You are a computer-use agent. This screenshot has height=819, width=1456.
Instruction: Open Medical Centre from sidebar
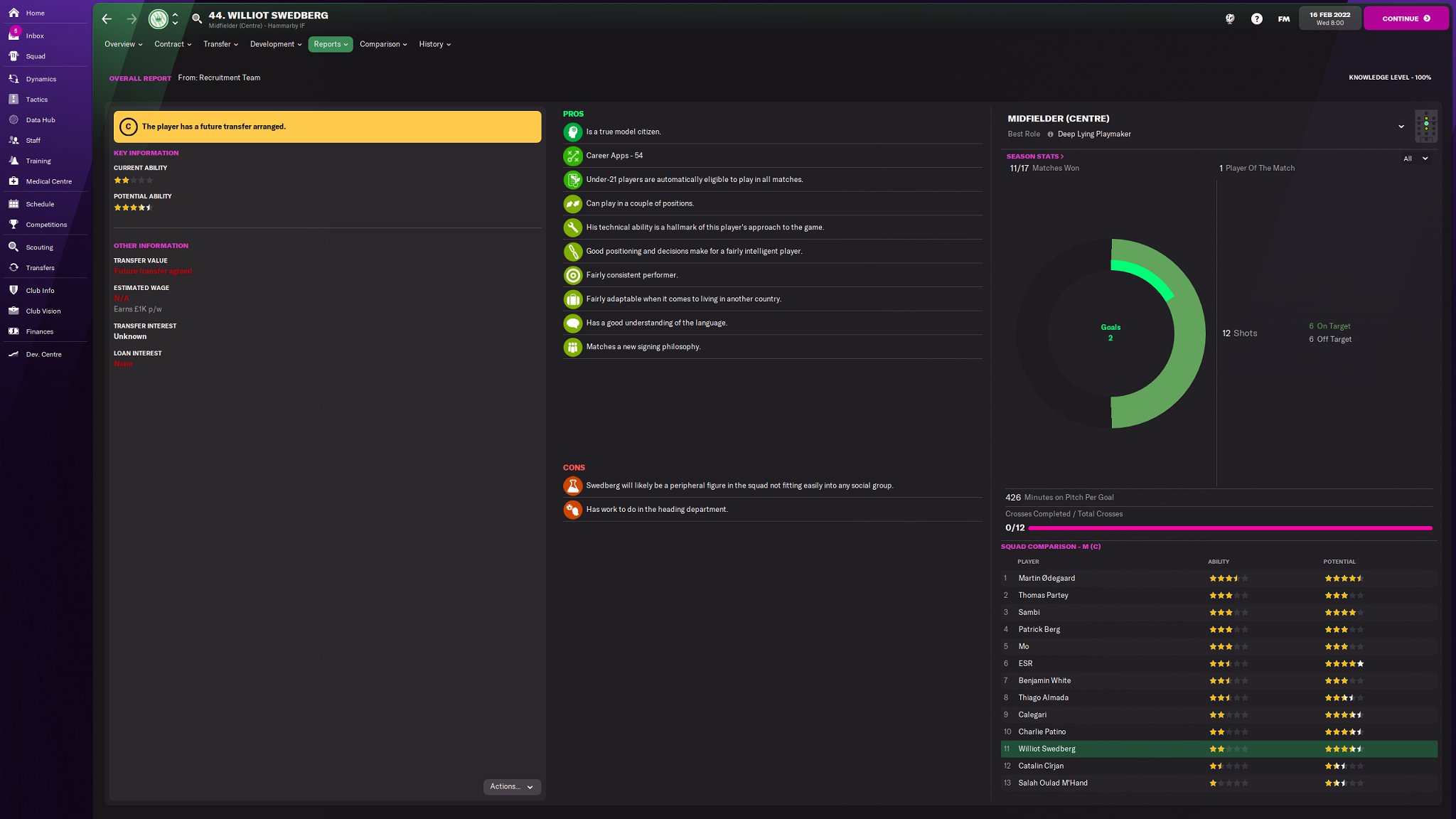tap(48, 181)
